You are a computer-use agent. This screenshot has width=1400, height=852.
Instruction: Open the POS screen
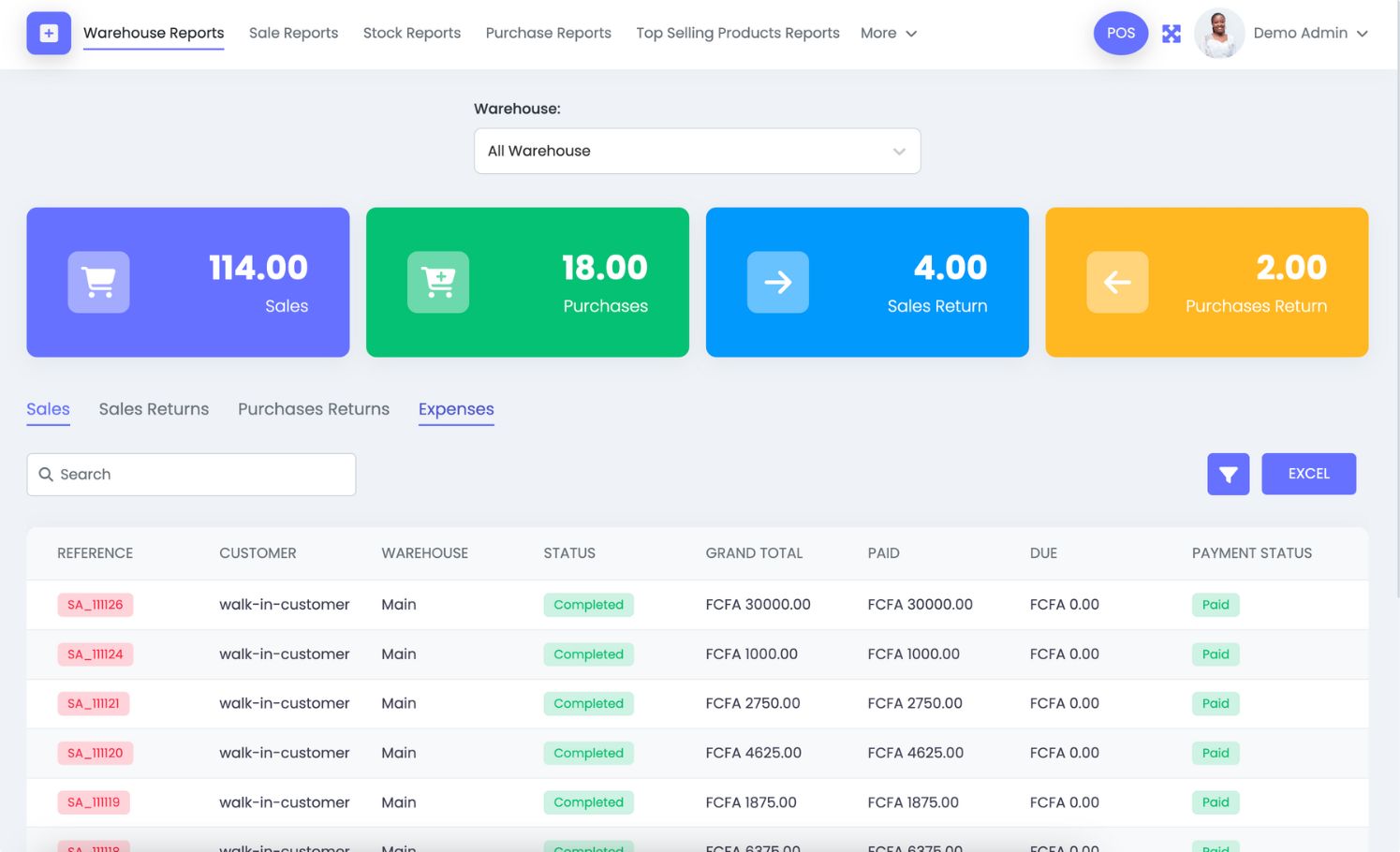[1120, 33]
